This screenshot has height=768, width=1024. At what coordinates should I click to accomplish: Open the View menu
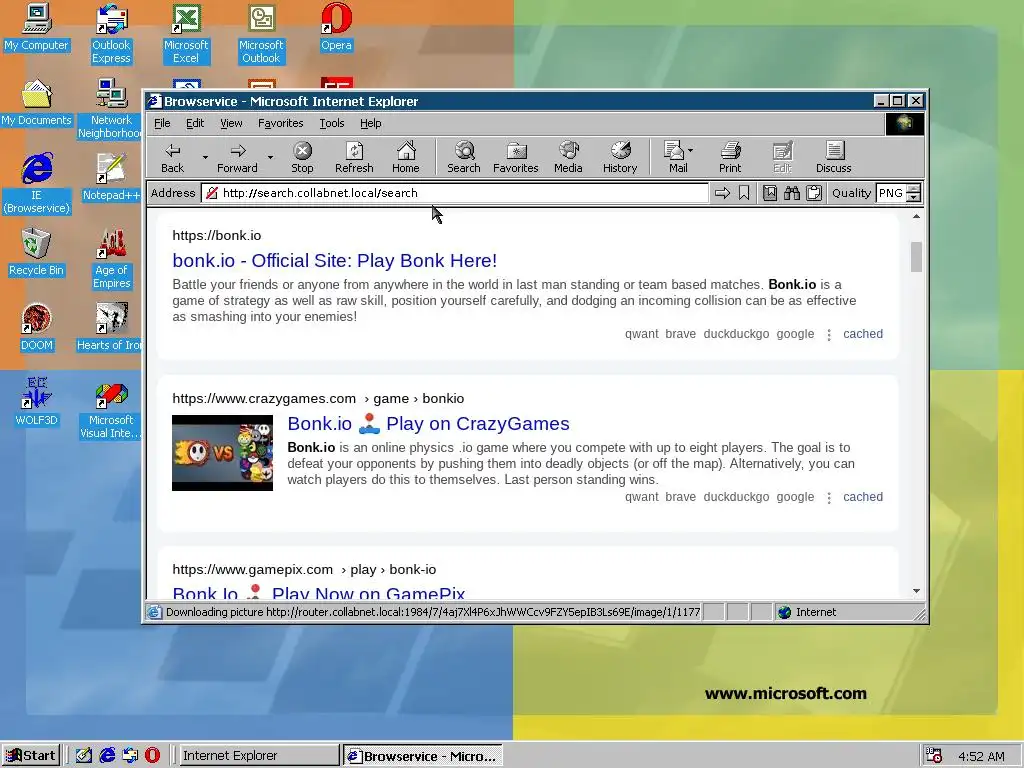point(231,123)
